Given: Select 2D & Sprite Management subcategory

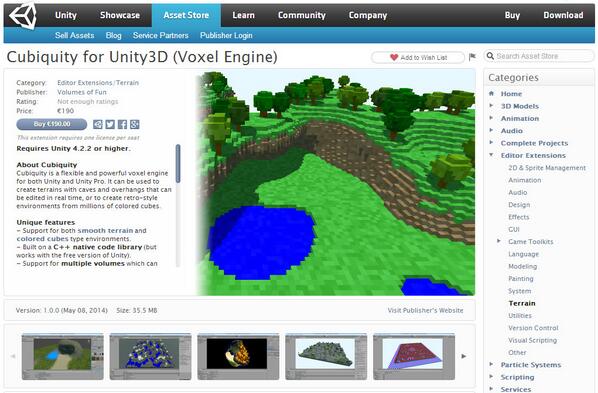Looking at the screenshot, I should click(547, 168).
